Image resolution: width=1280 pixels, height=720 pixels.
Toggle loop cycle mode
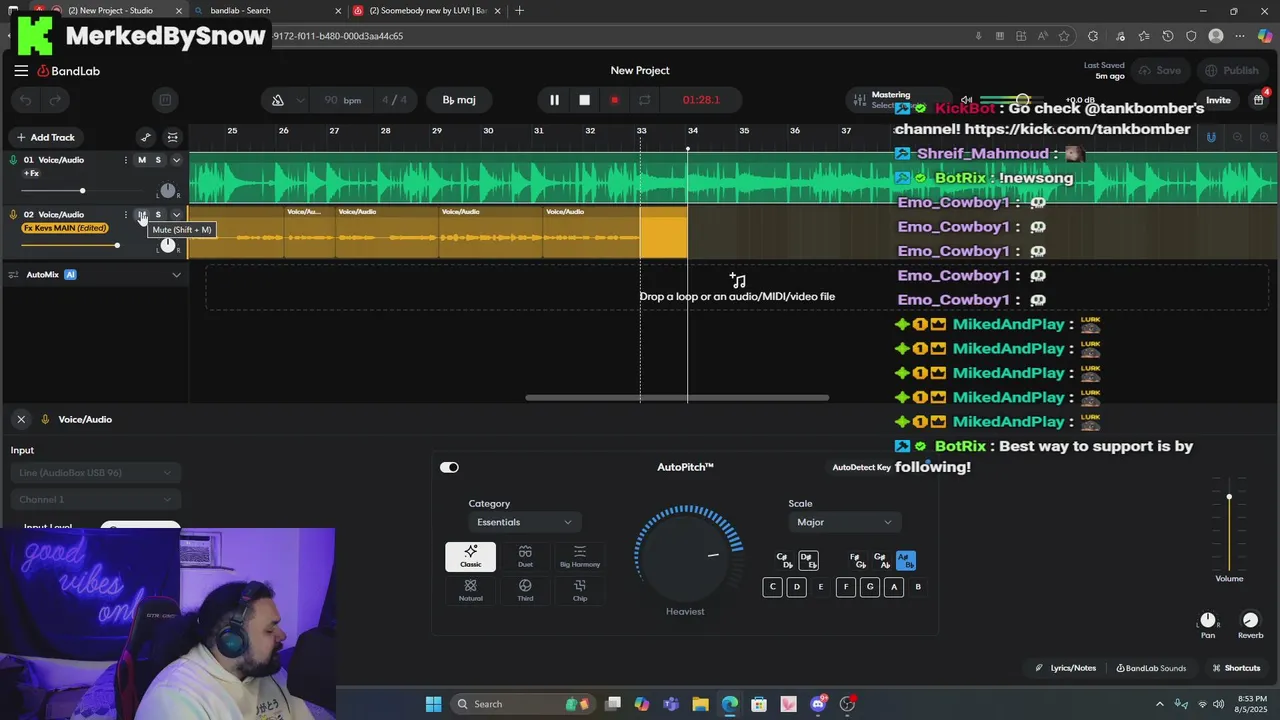(645, 100)
